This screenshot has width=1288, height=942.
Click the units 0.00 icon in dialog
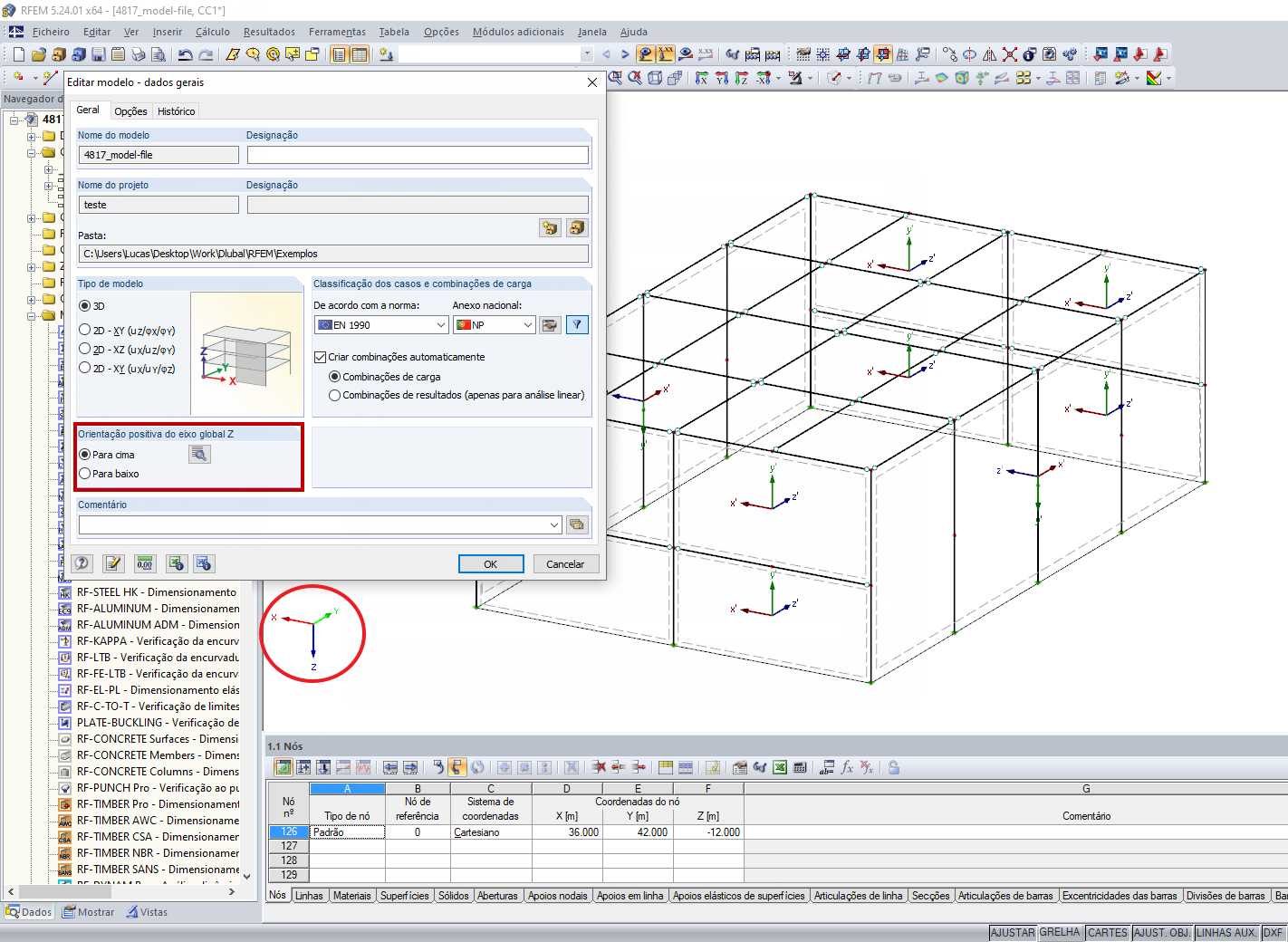pos(145,563)
